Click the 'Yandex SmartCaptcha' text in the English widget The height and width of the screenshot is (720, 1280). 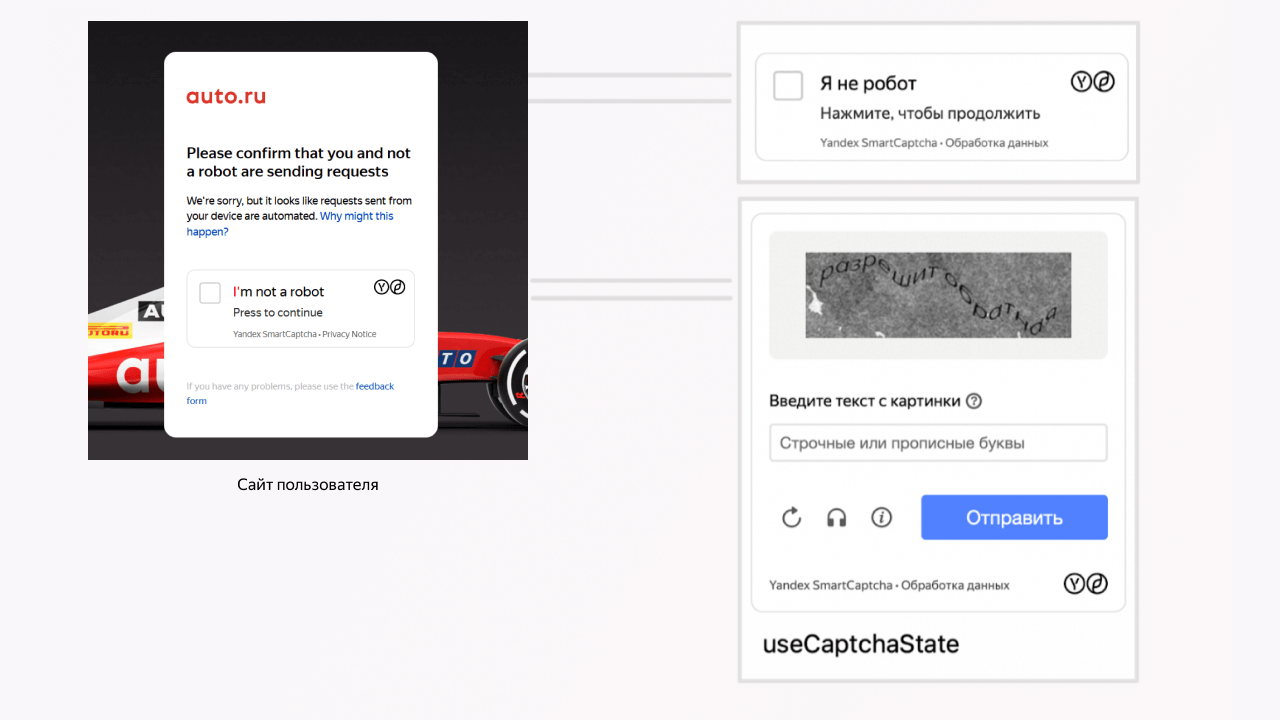[275, 334]
